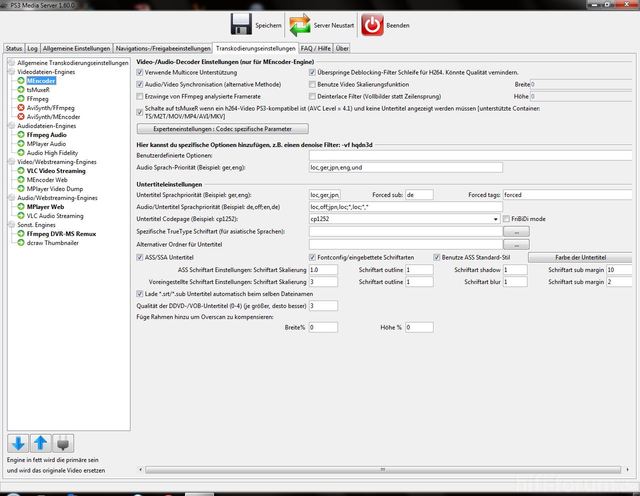The width and height of the screenshot is (640, 496).
Task: Click the overscan Breite% input field
Action: 323,327
